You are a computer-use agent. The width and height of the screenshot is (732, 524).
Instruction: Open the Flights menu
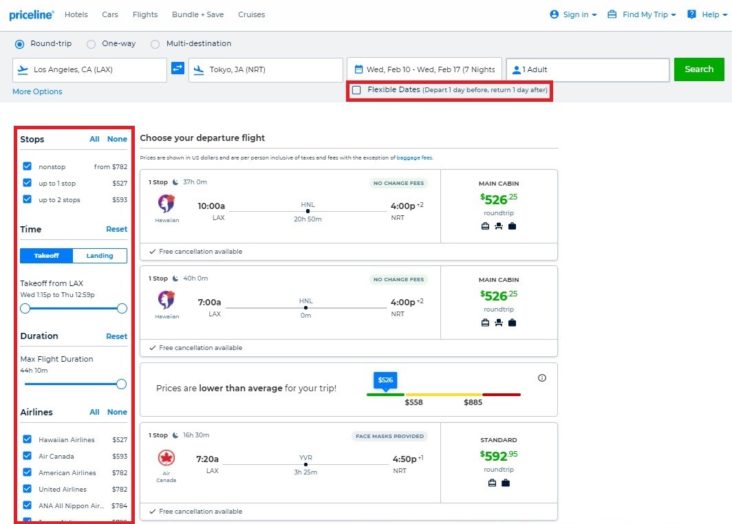145,14
